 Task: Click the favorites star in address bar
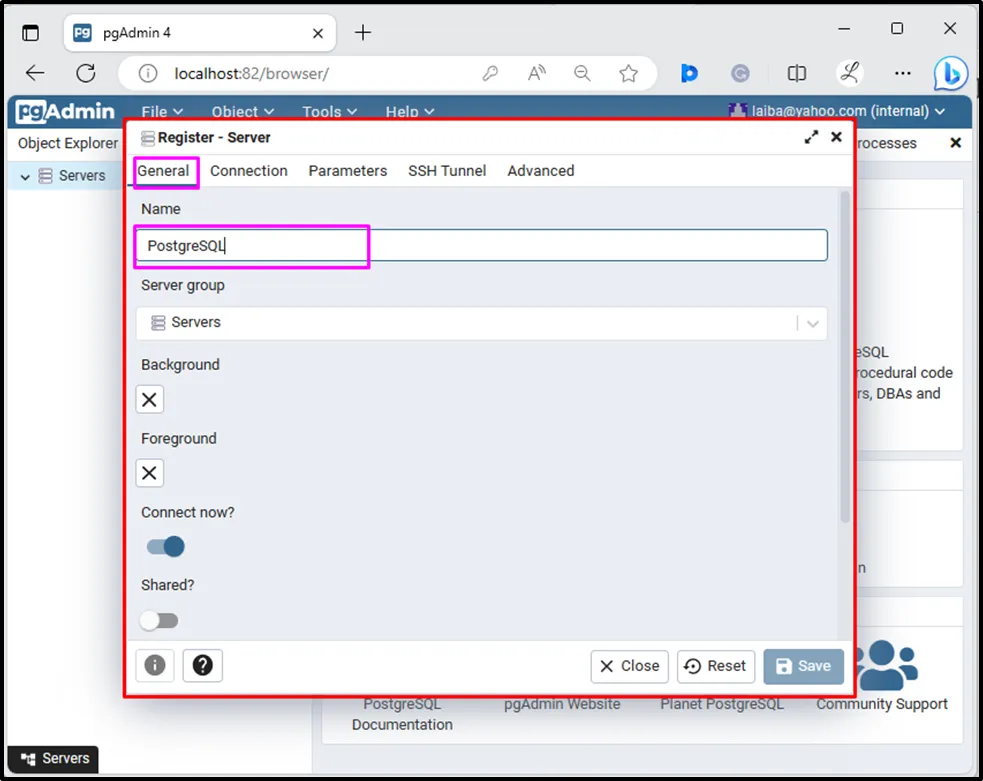point(628,73)
